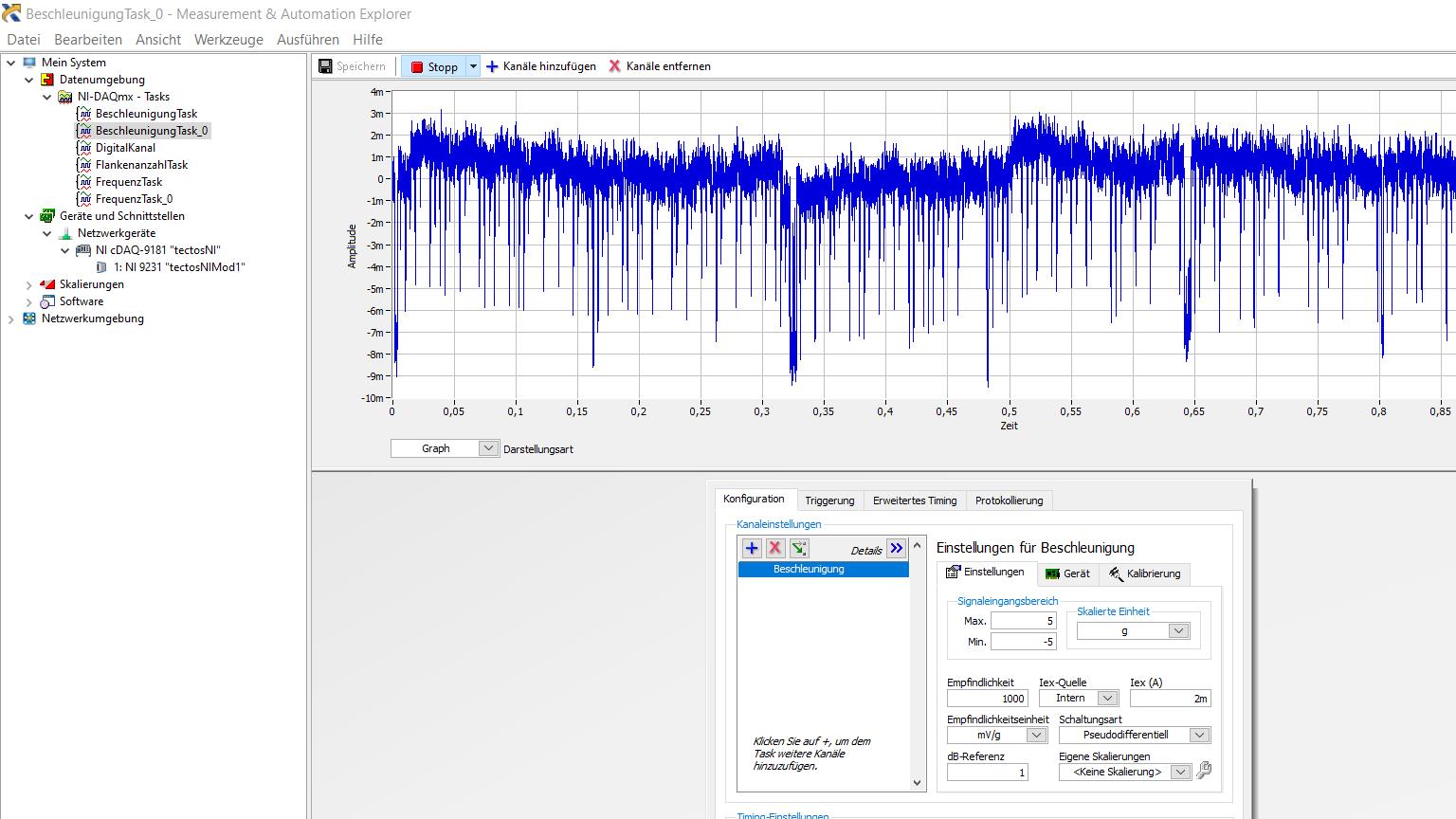Collapse the Datenumgebung tree node
Screen dimensions: 1456x819
29,80
